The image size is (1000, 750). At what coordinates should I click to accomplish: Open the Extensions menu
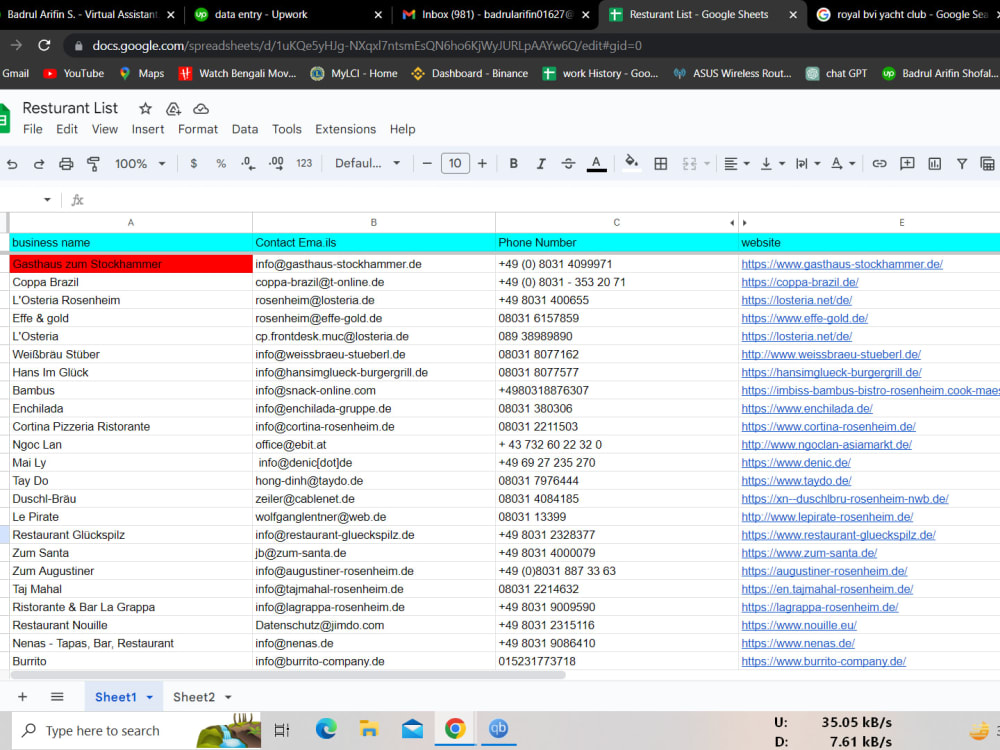pos(346,129)
